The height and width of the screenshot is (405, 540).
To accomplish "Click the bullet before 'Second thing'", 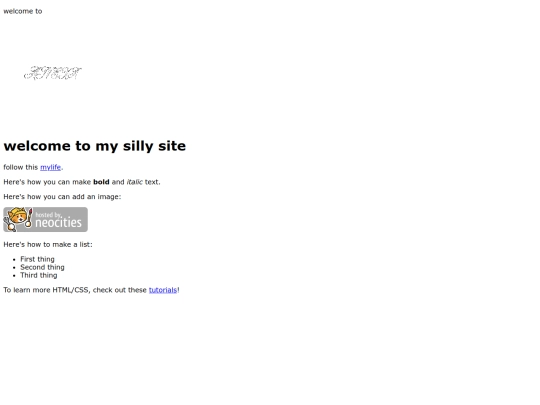I will [14, 268].
